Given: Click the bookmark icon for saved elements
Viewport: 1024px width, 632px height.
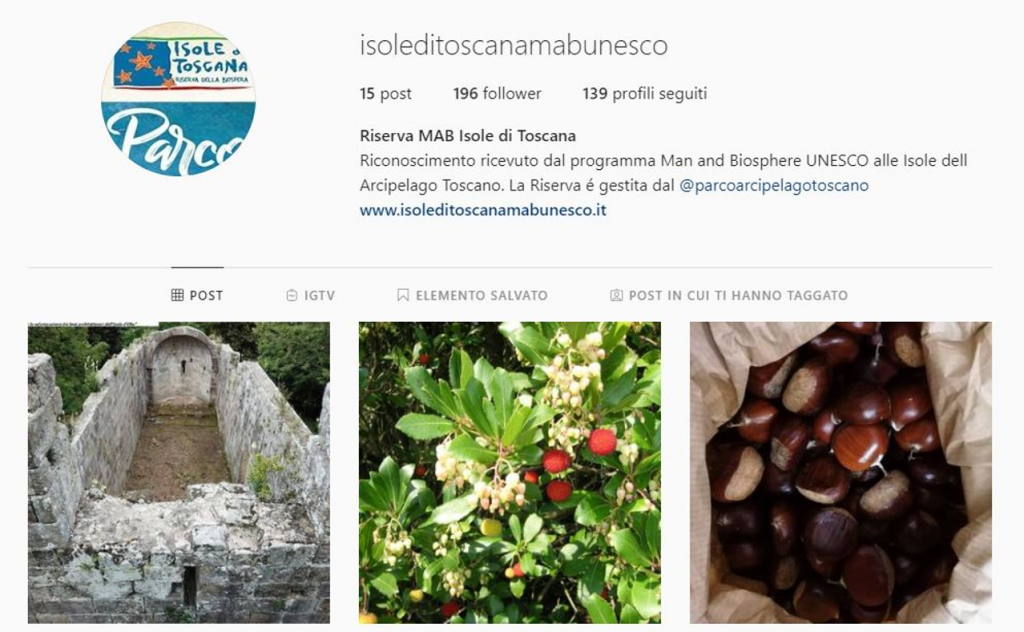Looking at the screenshot, I should pyautogui.click(x=403, y=295).
